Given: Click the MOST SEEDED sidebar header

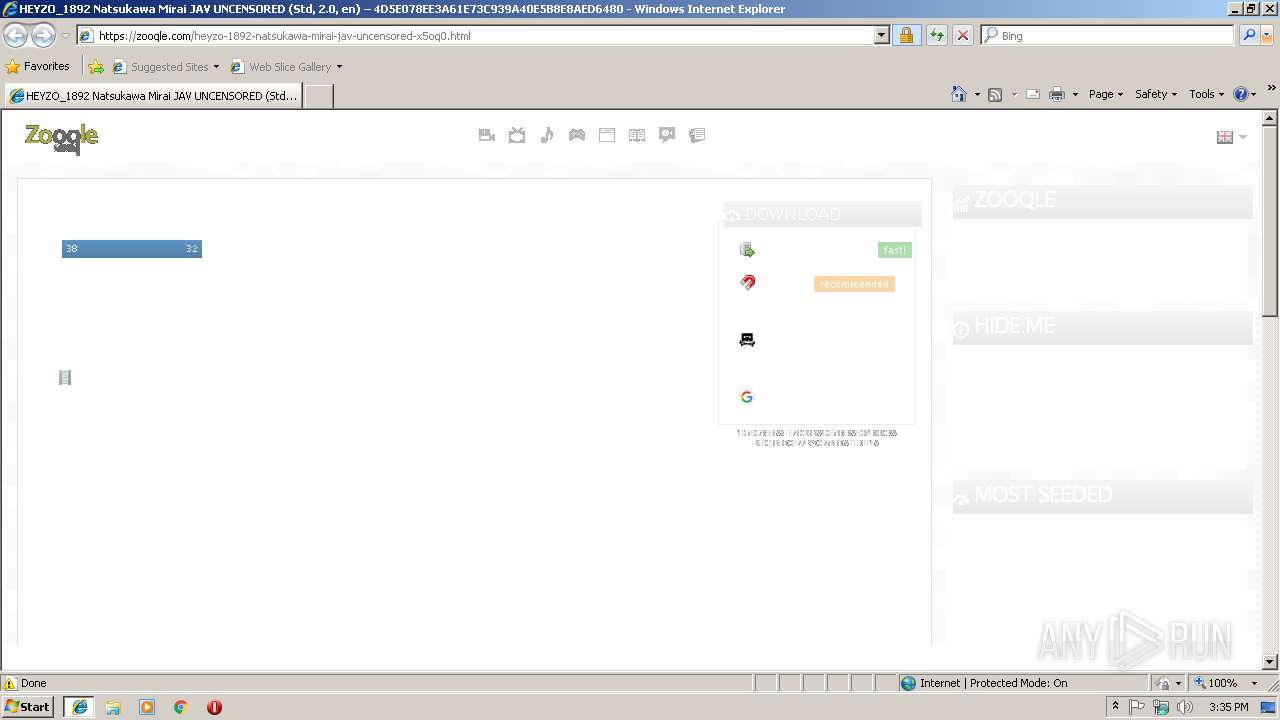Looking at the screenshot, I should tap(1103, 496).
